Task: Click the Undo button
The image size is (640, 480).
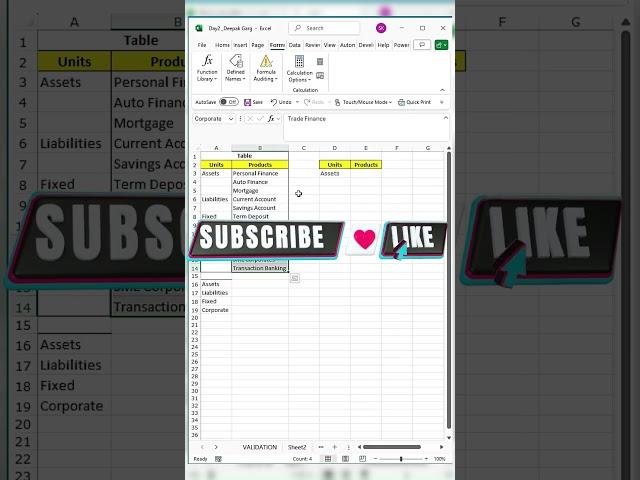Action: (x=281, y=102)
